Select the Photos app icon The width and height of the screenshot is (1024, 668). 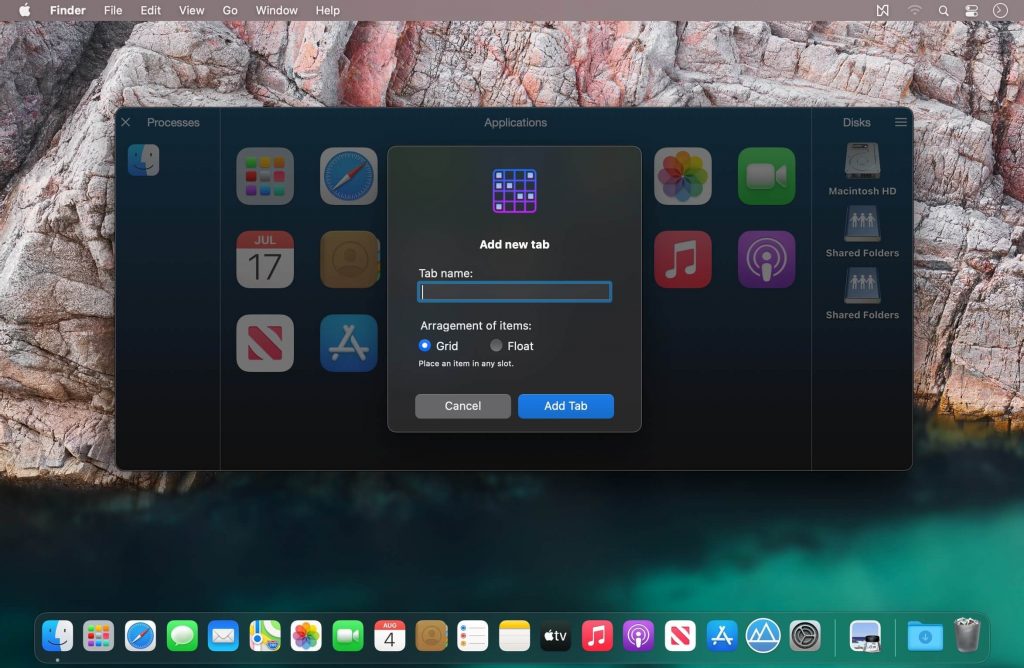[x=682, y=174]
